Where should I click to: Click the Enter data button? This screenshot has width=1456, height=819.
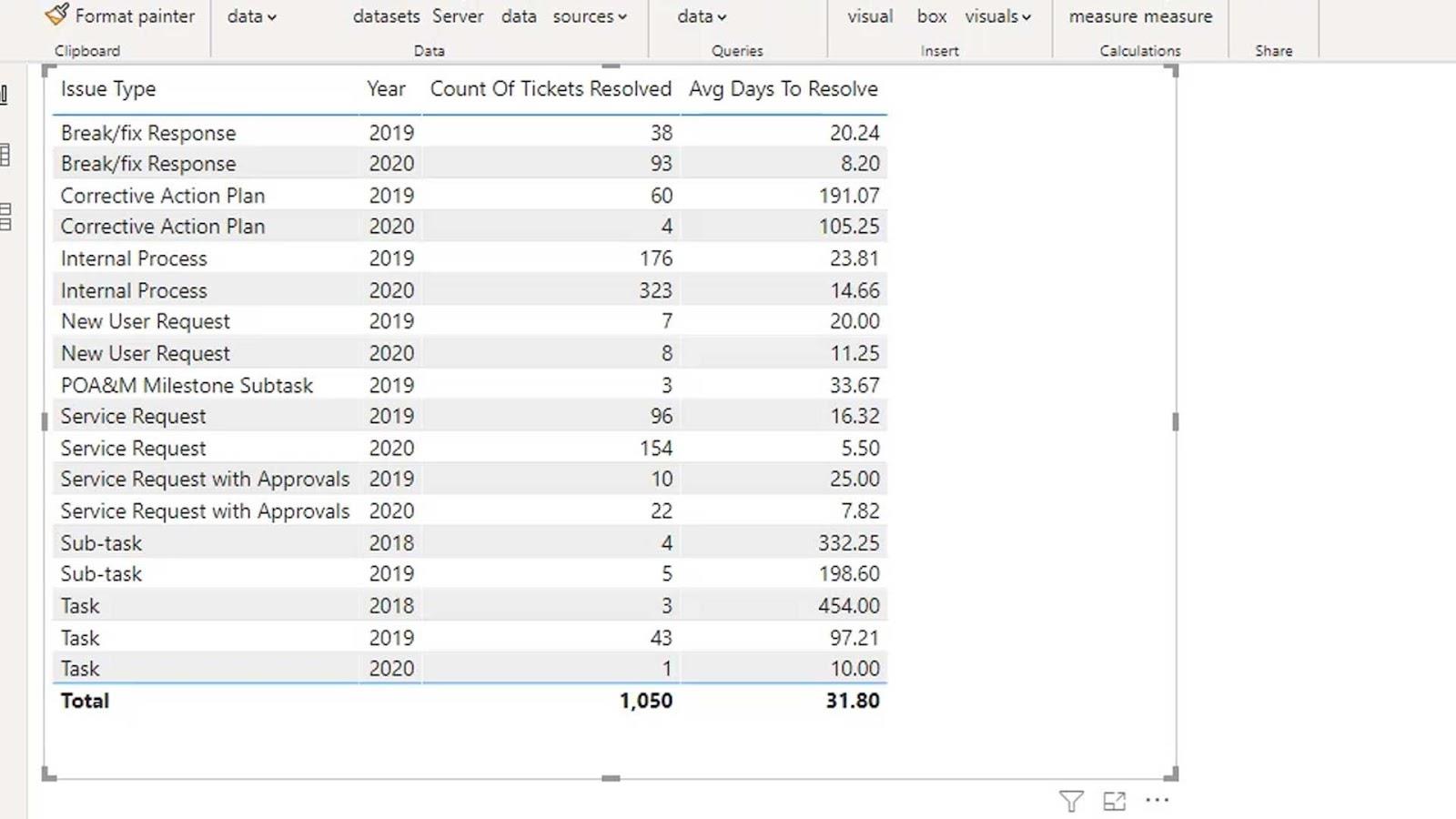click(519, 16)
